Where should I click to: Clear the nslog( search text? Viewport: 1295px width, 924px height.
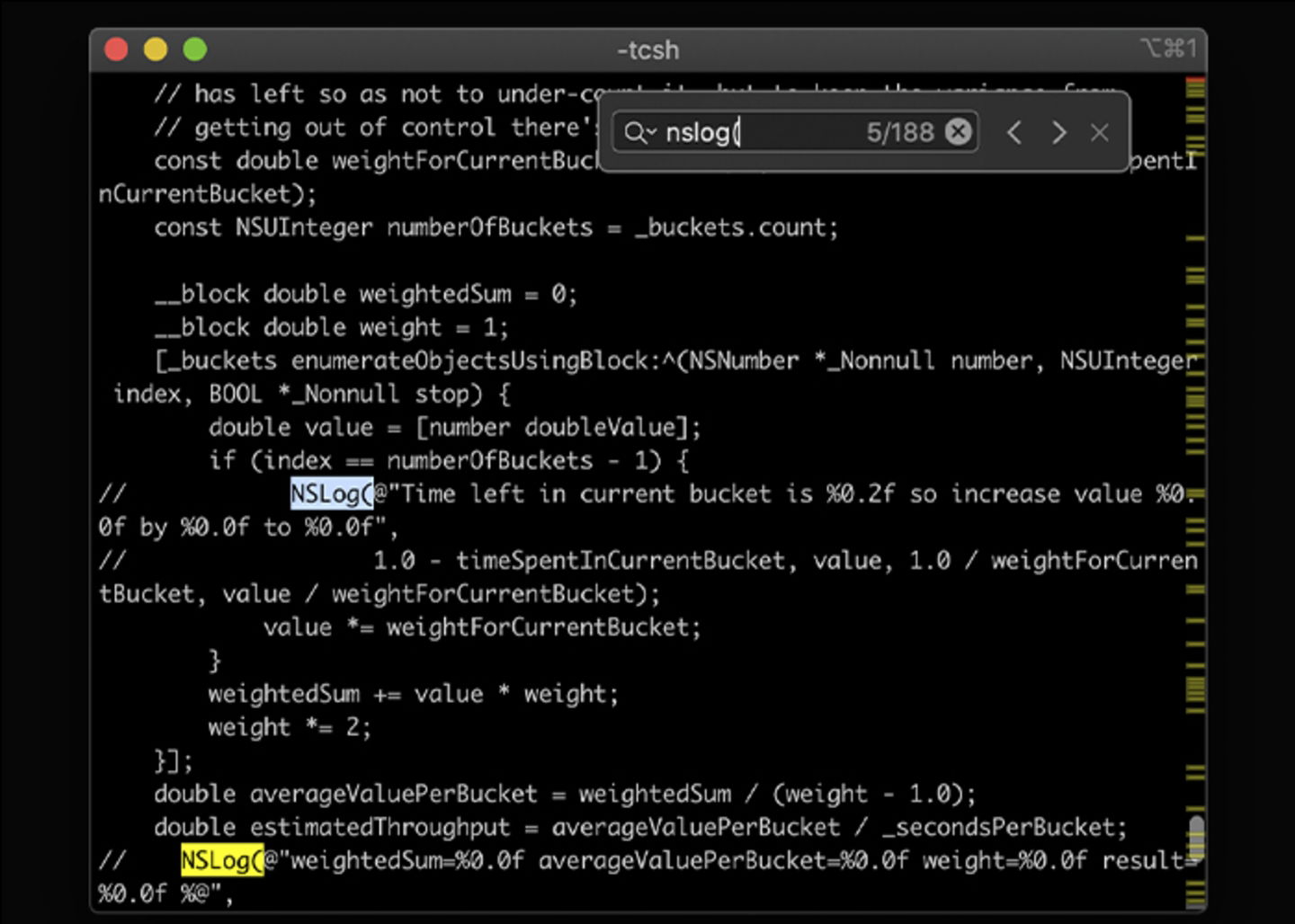pos(959,132)
